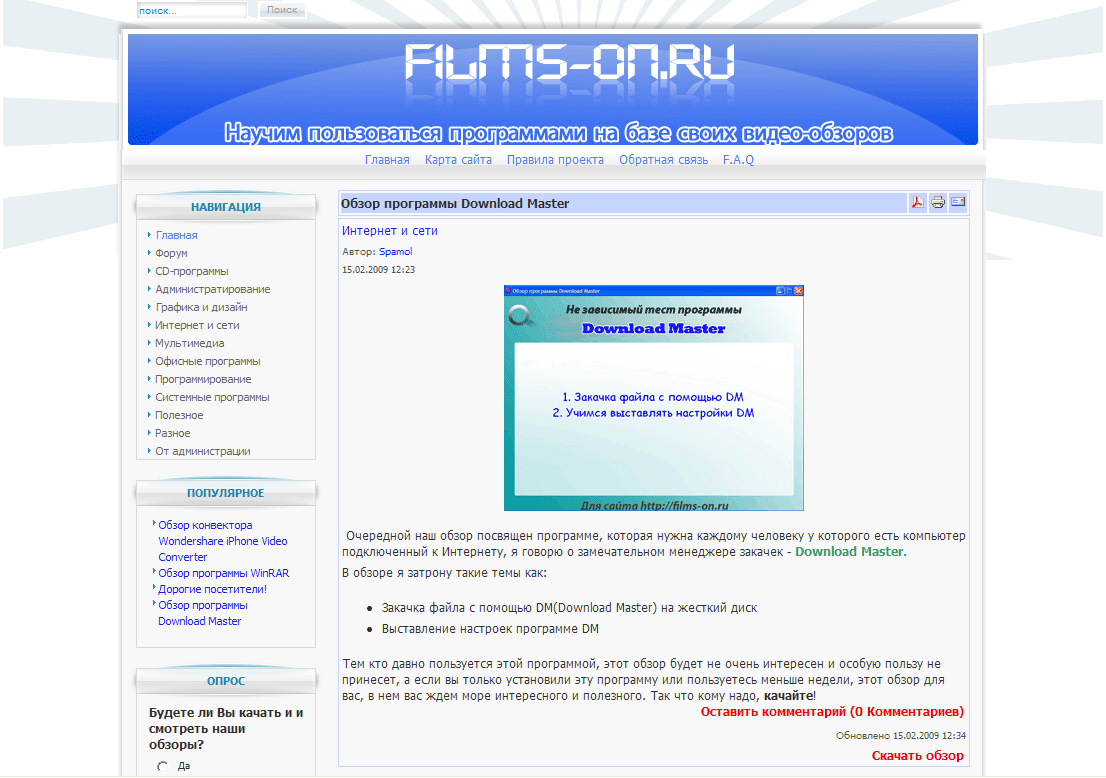Click bullet Выставление настроек программе DM

(x=490, y=628)
